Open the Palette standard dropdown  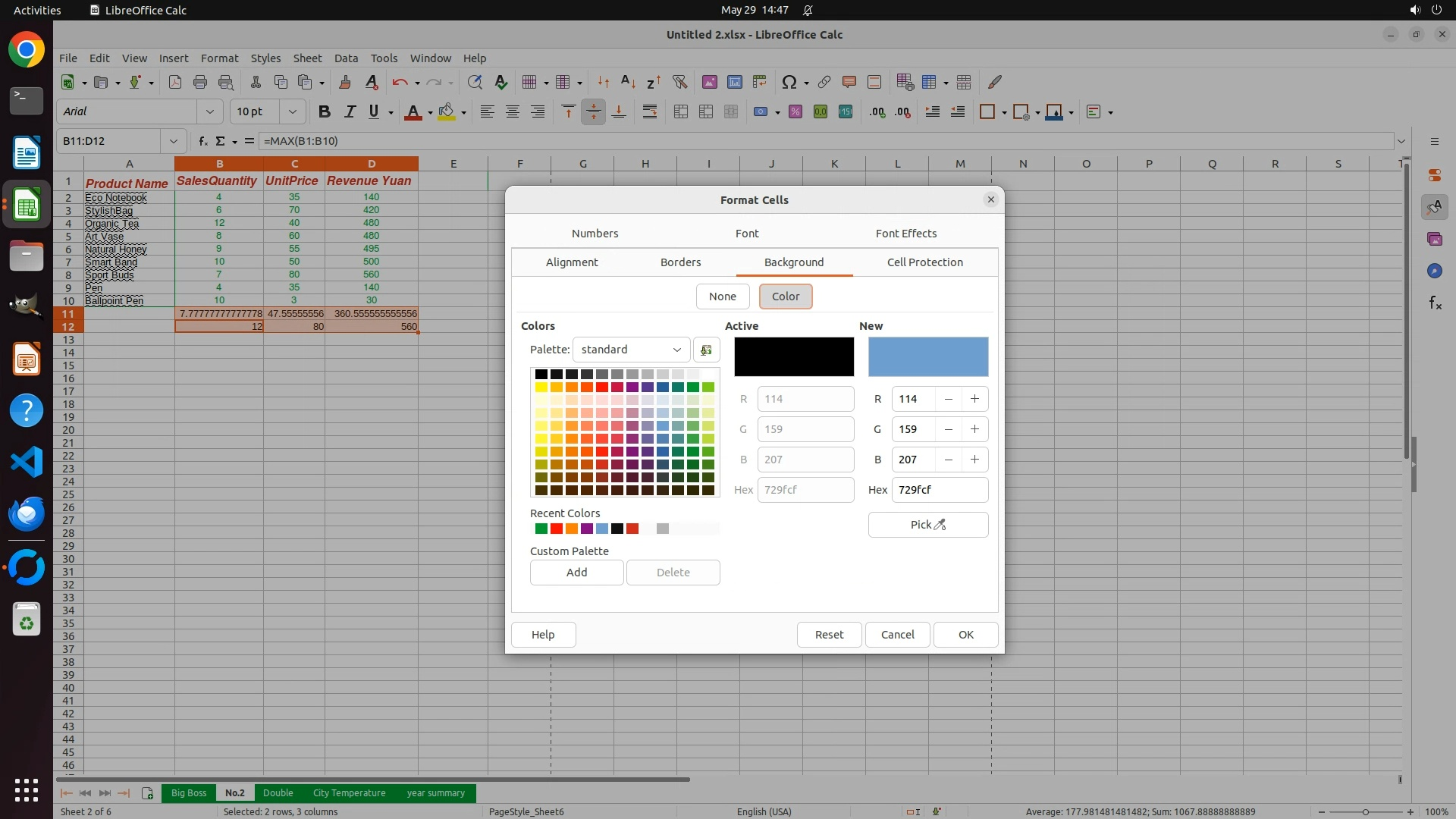point(631,350)
